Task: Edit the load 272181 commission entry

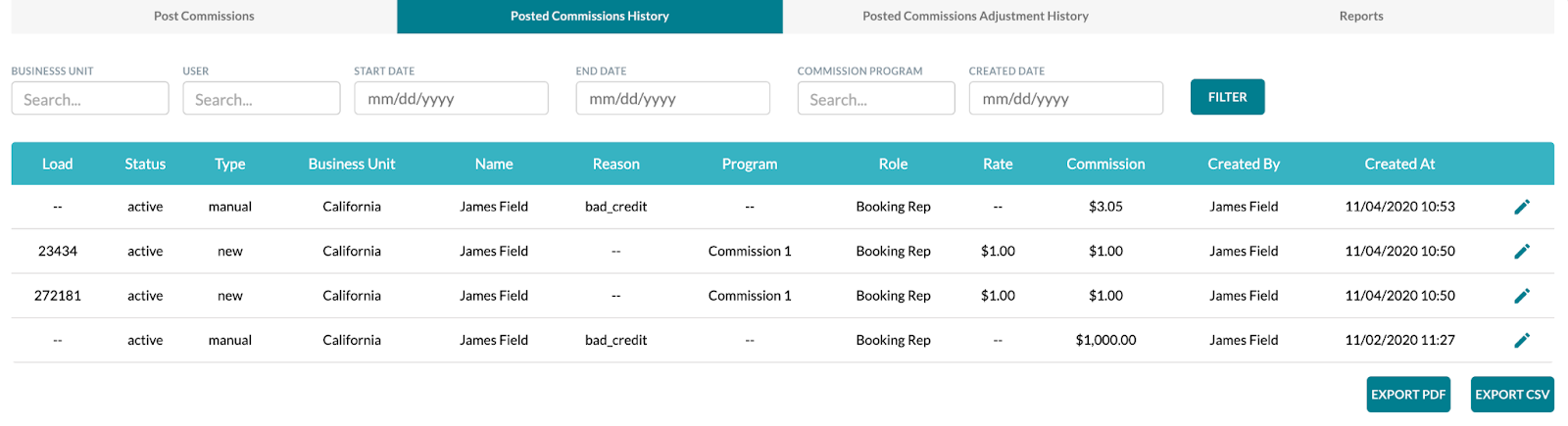Action: [x=1522, y=296]
